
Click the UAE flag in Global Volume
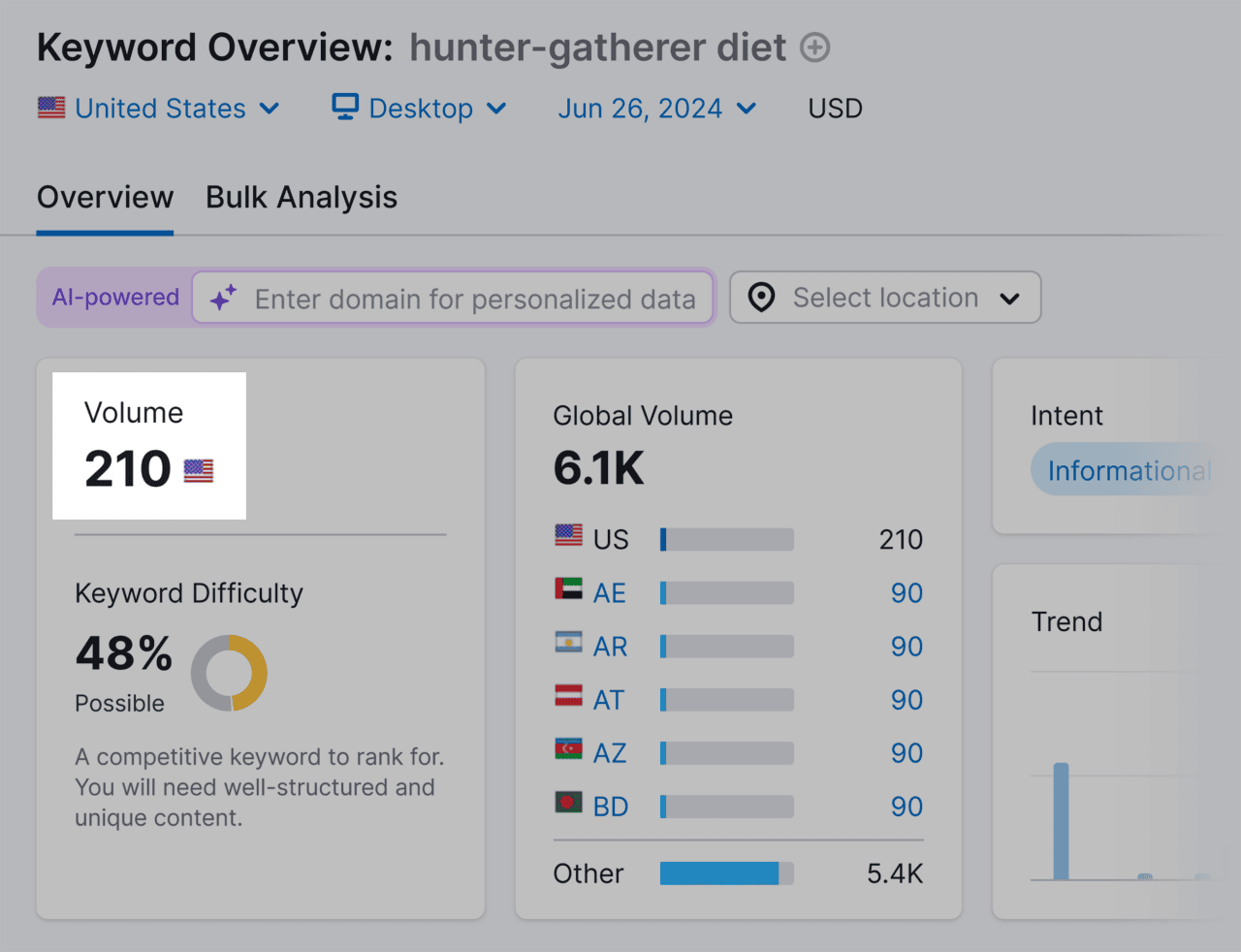tap(568, 589)
